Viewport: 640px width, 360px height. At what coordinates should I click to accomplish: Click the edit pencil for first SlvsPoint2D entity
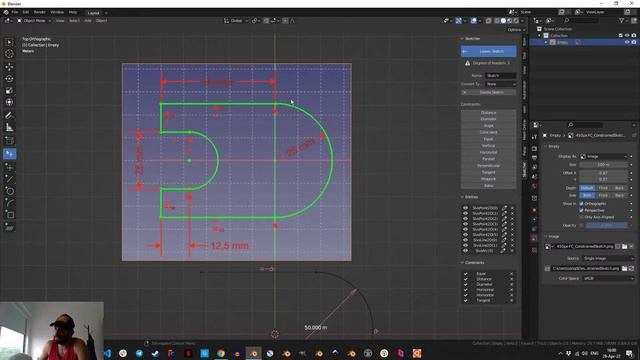[504, 208]
